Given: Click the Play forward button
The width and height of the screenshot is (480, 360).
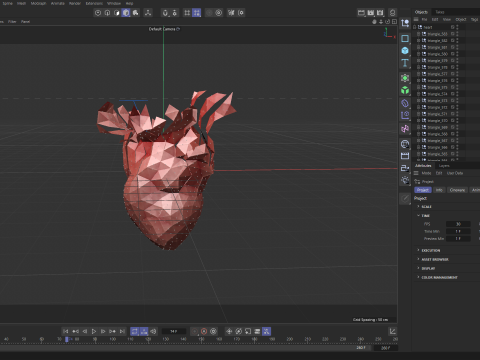Looking at the screenshot, I should coord(94,331).
